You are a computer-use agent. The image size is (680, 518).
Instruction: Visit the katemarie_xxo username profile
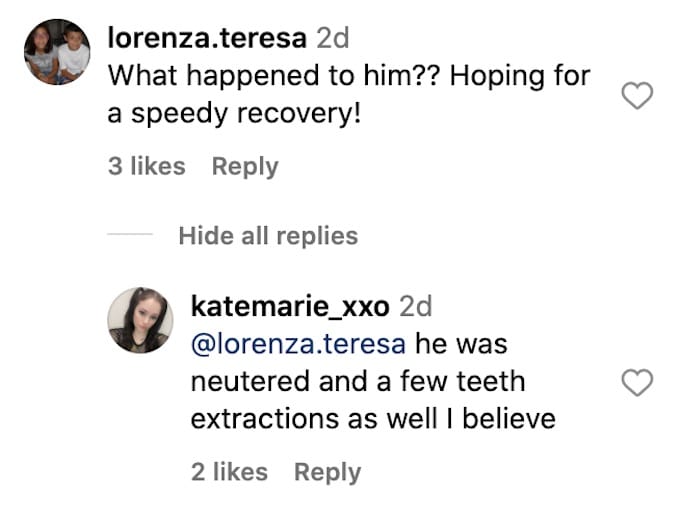290,306
